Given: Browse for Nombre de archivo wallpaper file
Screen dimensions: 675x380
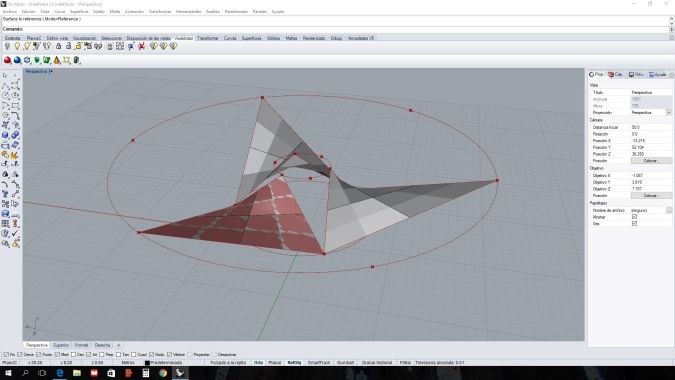Looking at the screenshot, I should click(x=669, y=210).
